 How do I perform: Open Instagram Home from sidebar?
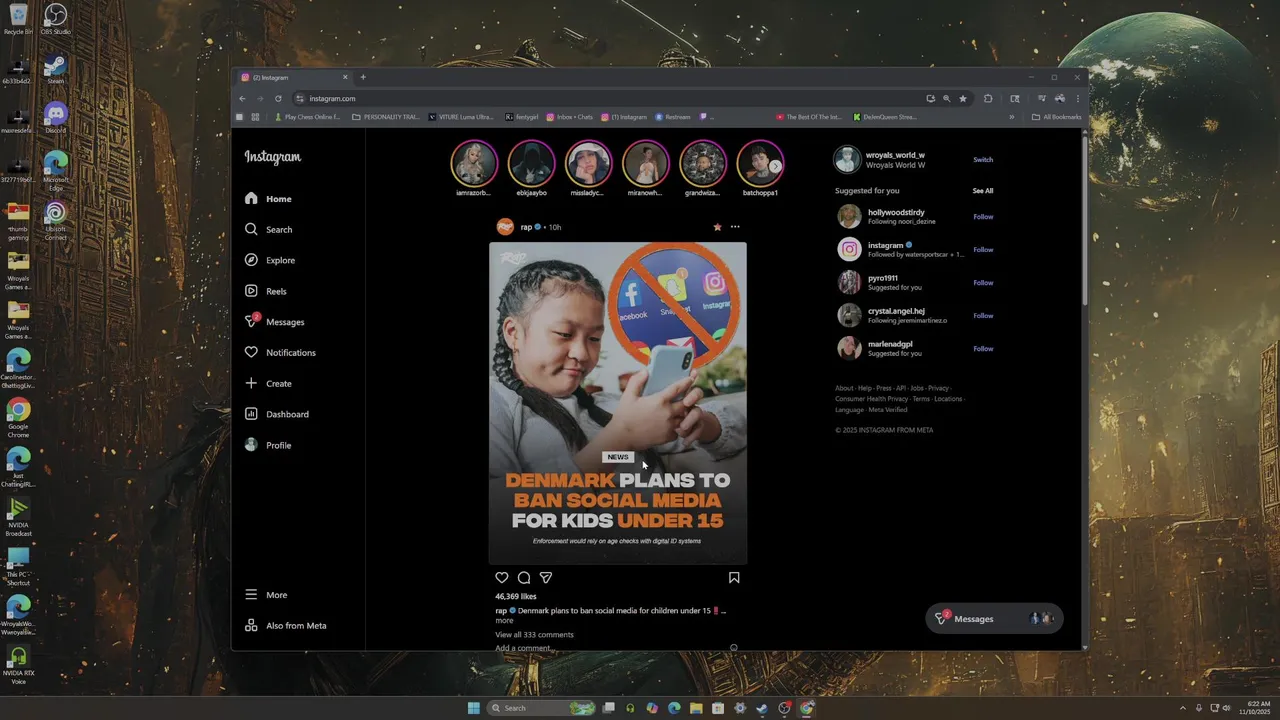click(x=268, y=199)
